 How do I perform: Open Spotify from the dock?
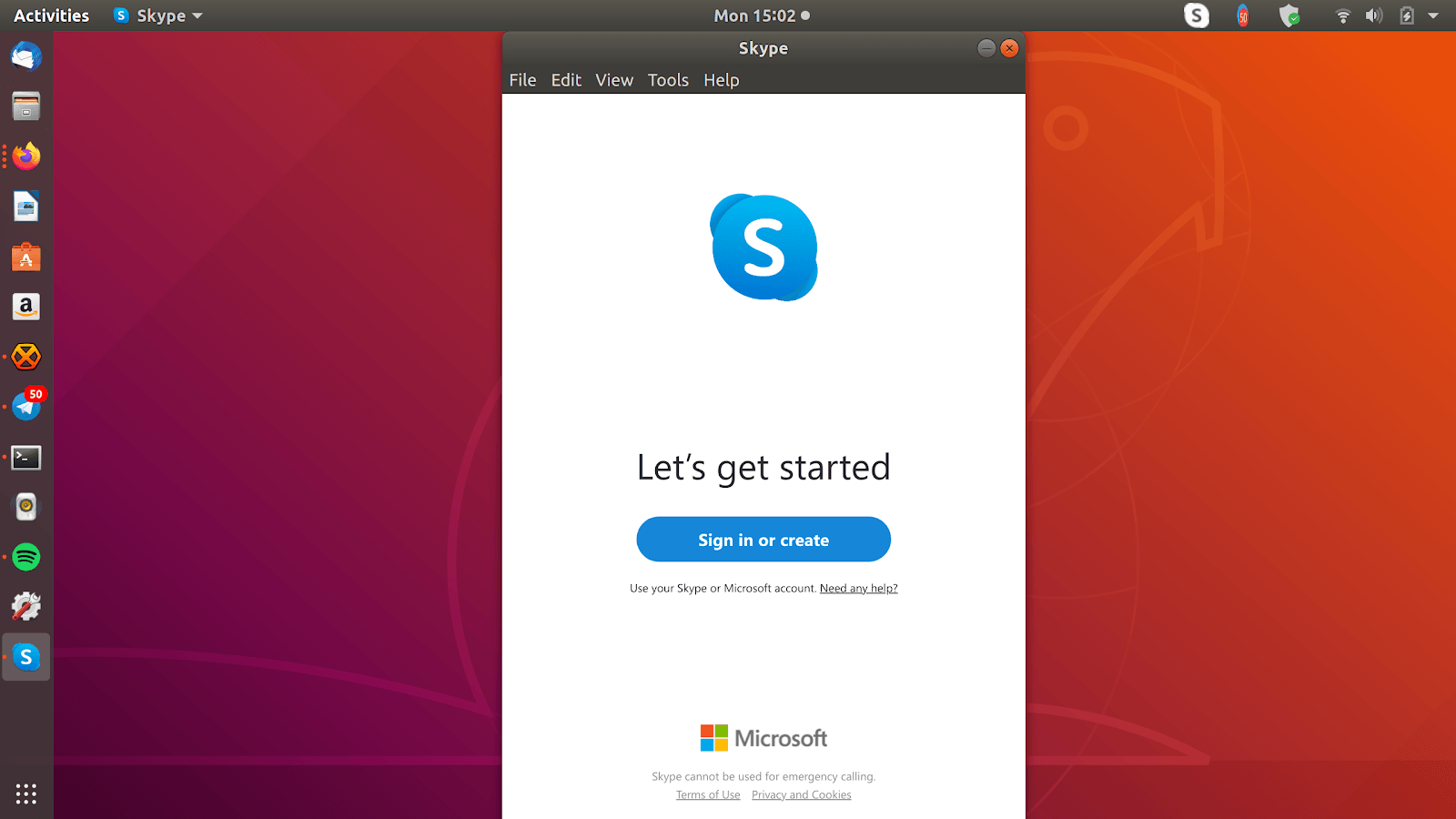[25, 557]
